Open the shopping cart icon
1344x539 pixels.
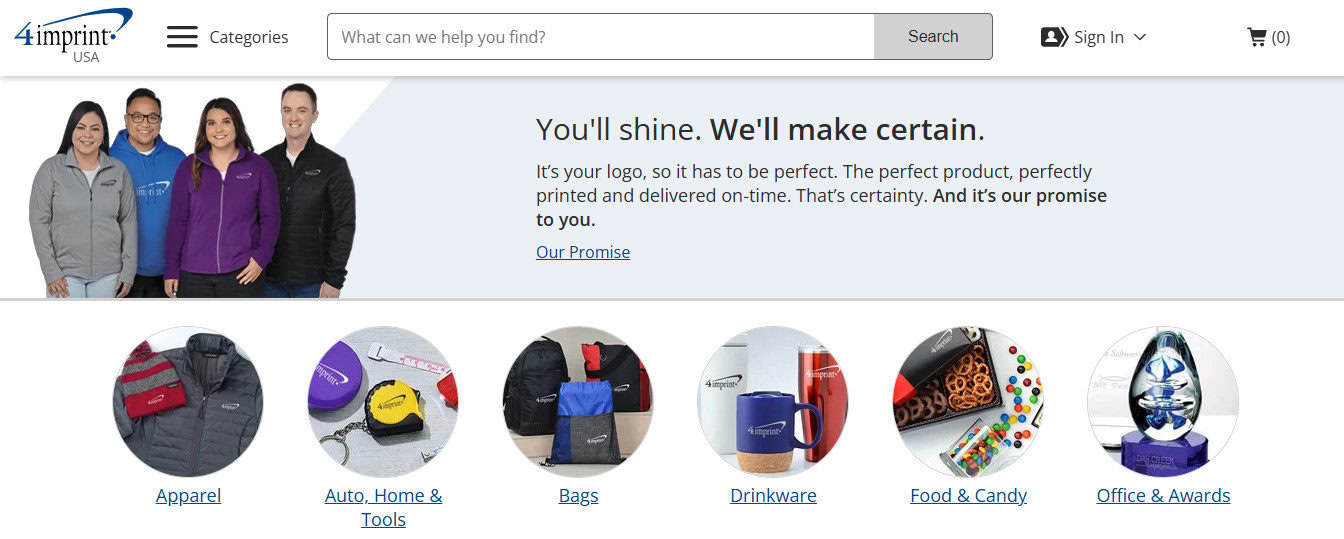[1257, 37]
